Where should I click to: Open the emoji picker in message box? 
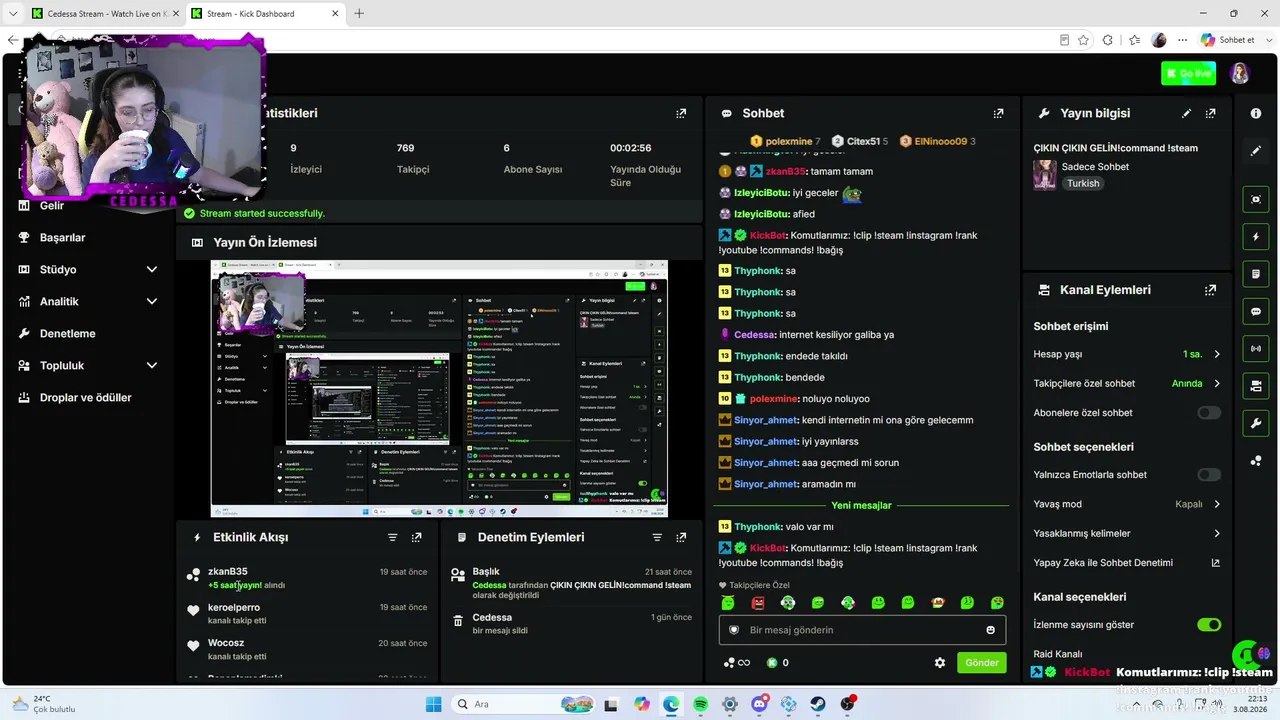991,630
